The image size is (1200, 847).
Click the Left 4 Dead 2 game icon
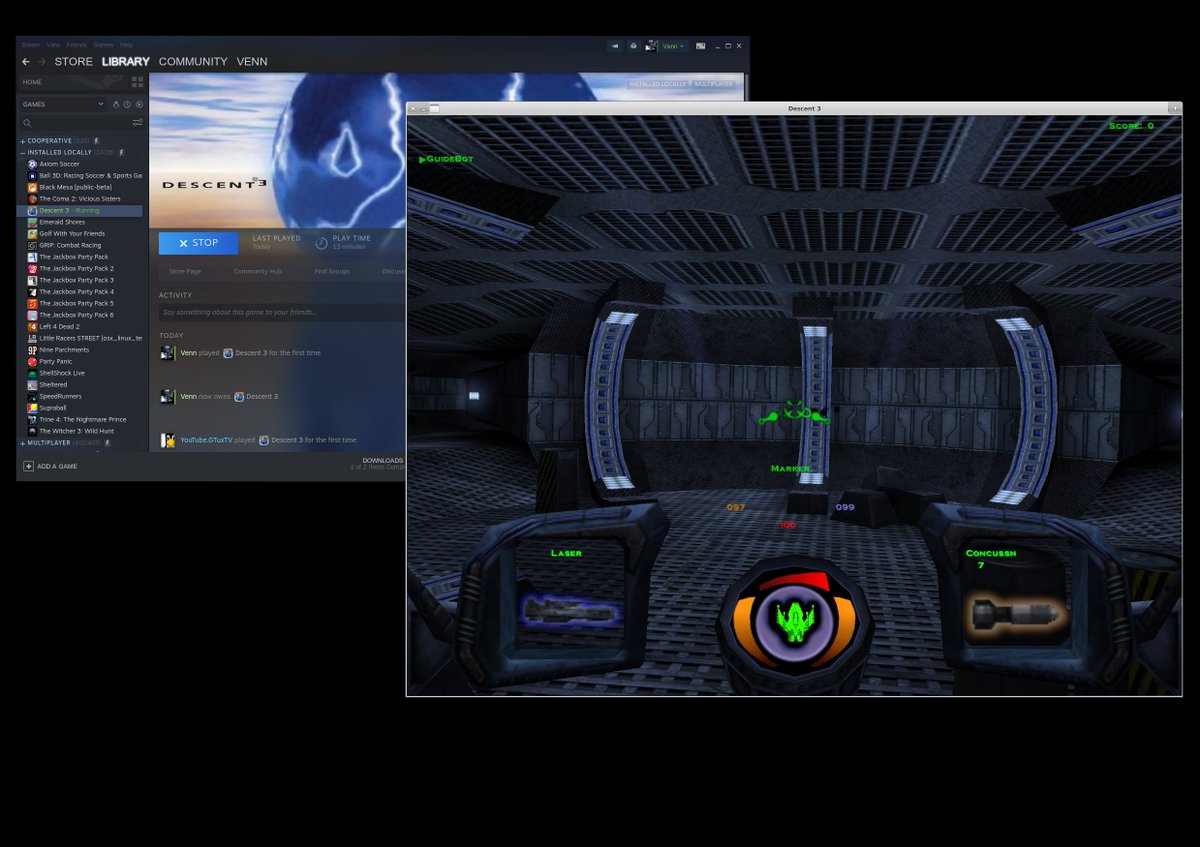(32, 326)
